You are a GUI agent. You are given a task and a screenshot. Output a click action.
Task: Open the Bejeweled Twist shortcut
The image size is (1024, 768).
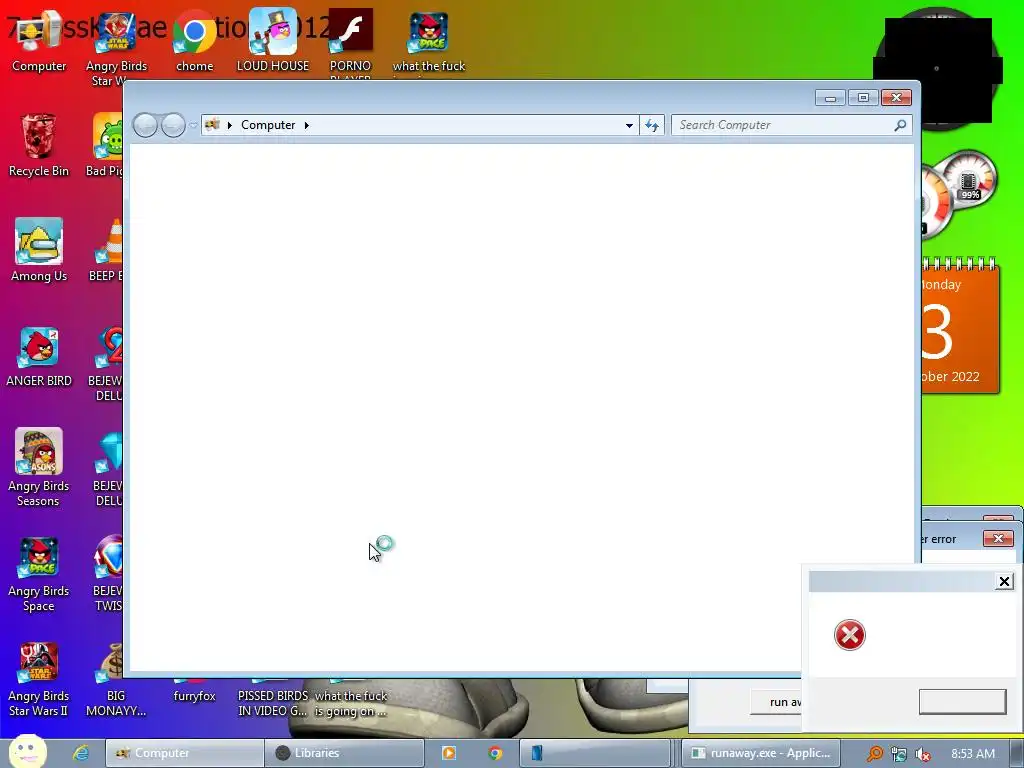(x=109, y=573)
